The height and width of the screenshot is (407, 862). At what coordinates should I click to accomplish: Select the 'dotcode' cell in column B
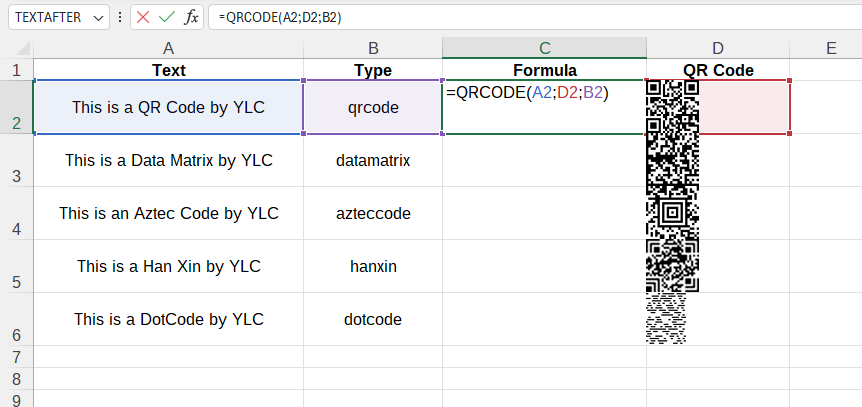tap(373, 320)
